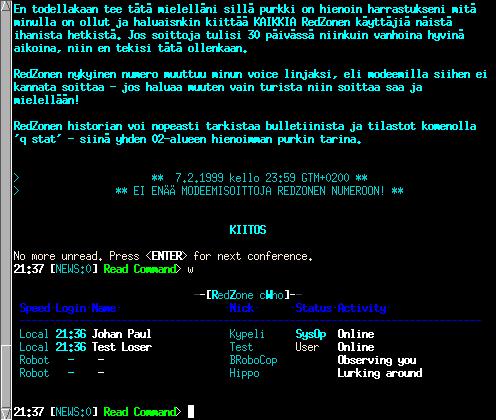Image resolution: width=496 pixels, height=420 pixels.
Task: Click the Hippo nick entry
Action: [244, 373]
